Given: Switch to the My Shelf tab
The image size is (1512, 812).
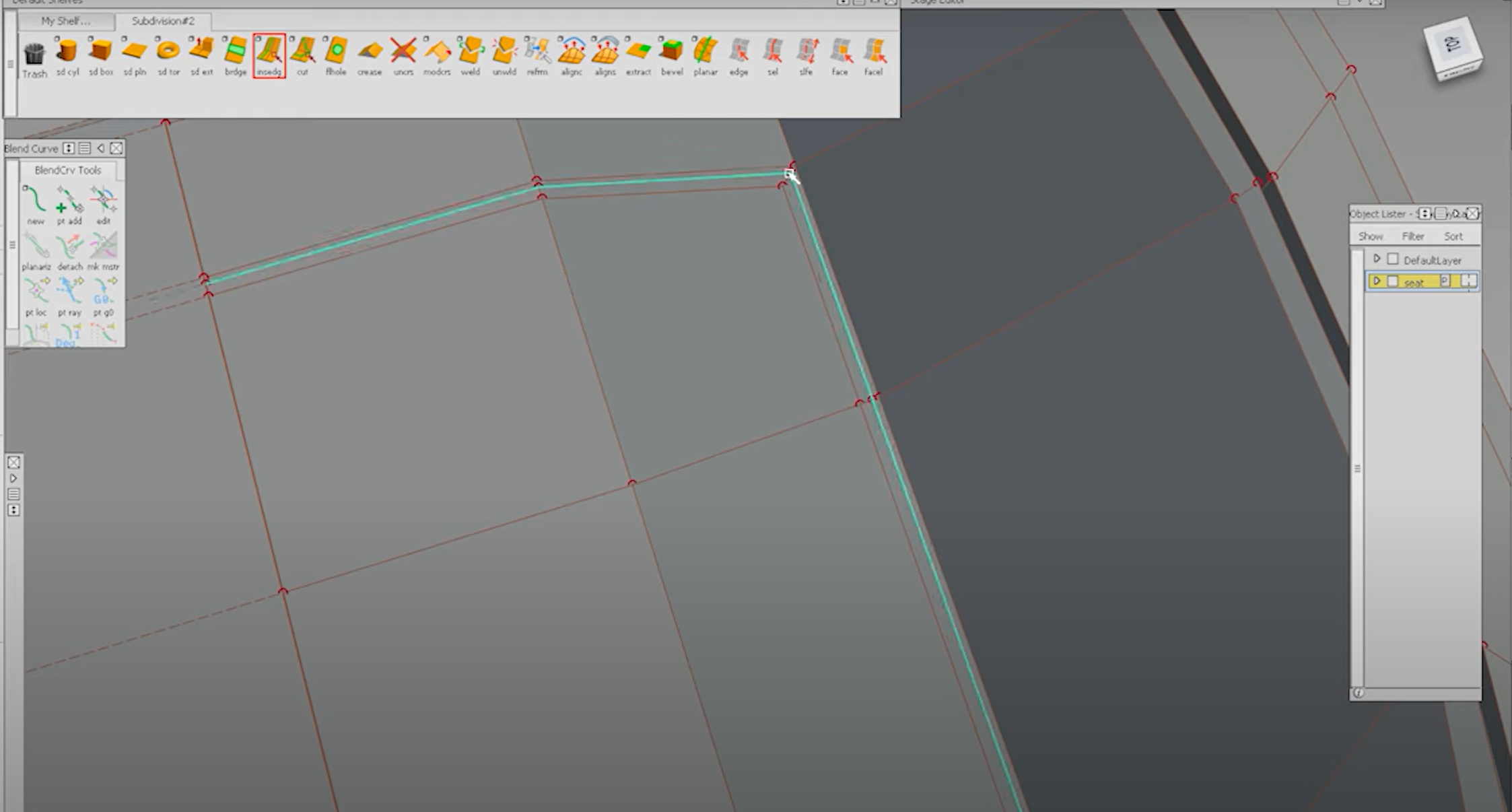Looking at the screenshot, I should tap(65, 21).
